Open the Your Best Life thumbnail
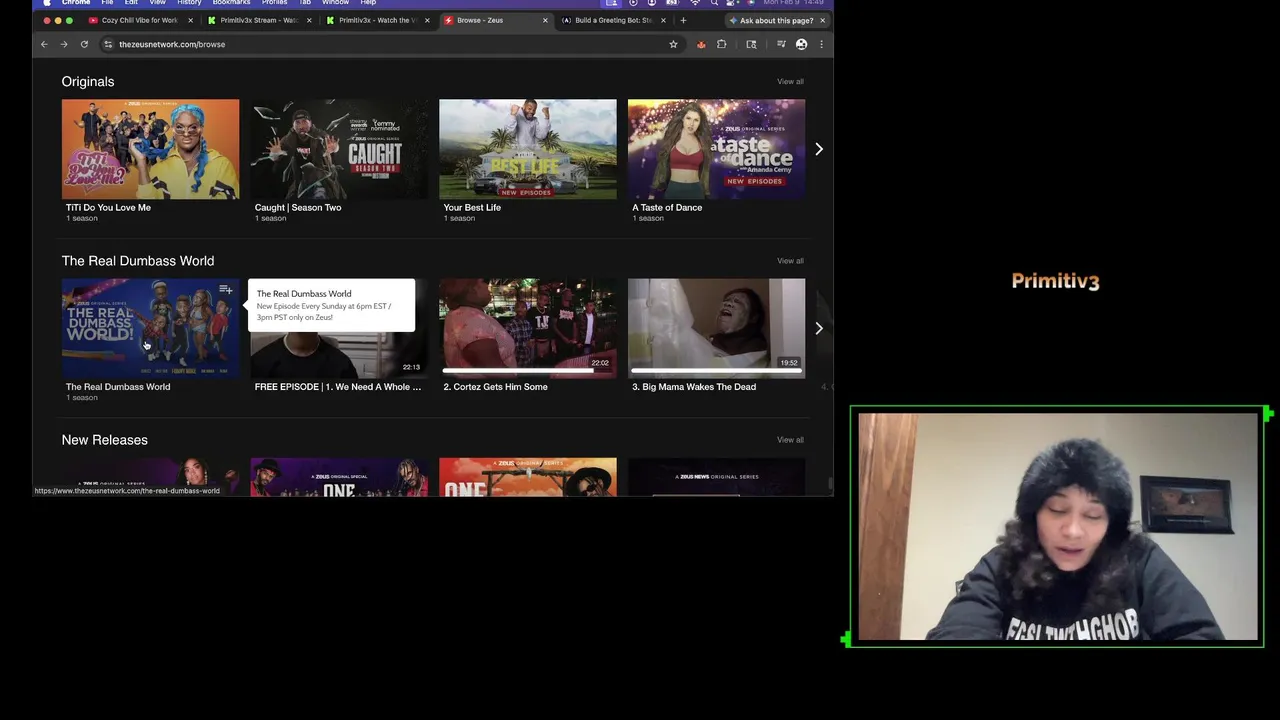1280x720 pixels. click(528, 149)
